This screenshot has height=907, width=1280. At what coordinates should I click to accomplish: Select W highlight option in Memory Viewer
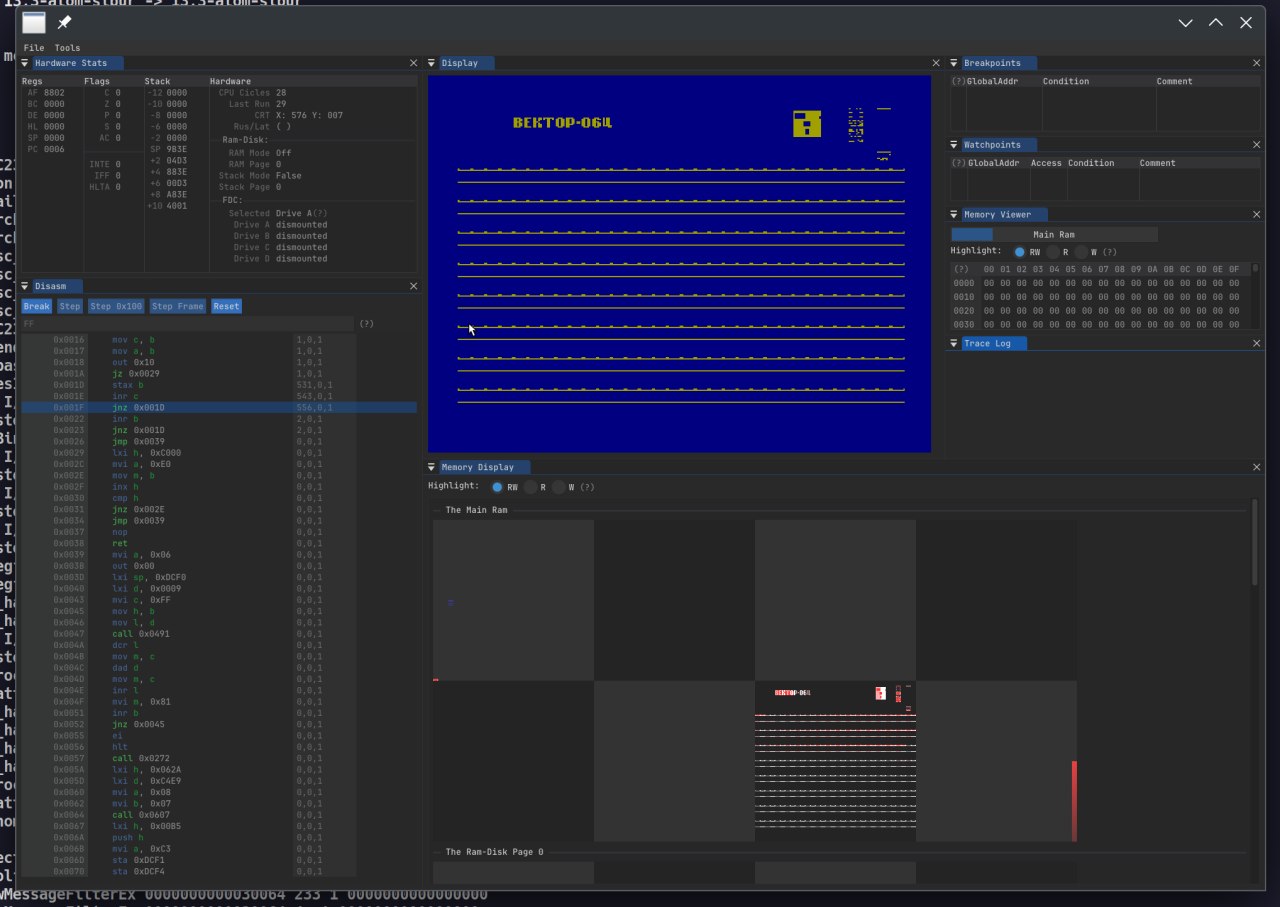coord(1082,252)
